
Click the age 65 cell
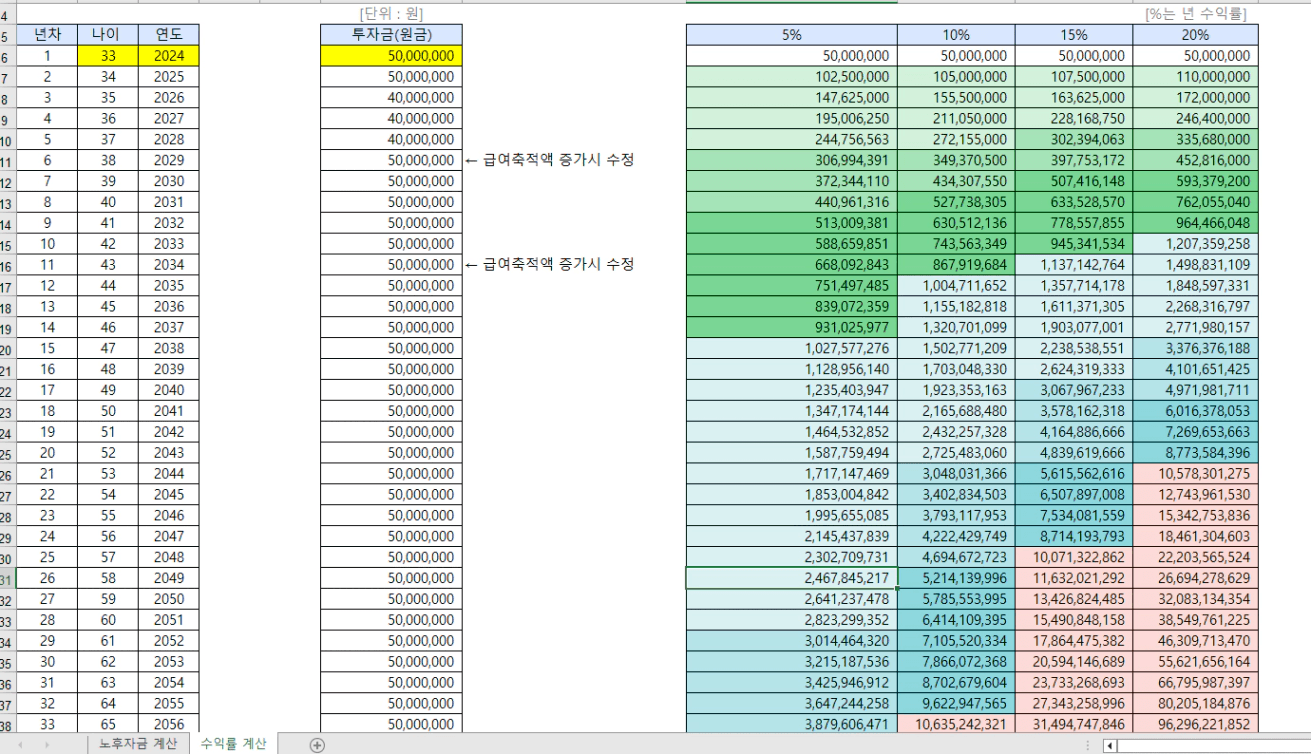(108, 724)
